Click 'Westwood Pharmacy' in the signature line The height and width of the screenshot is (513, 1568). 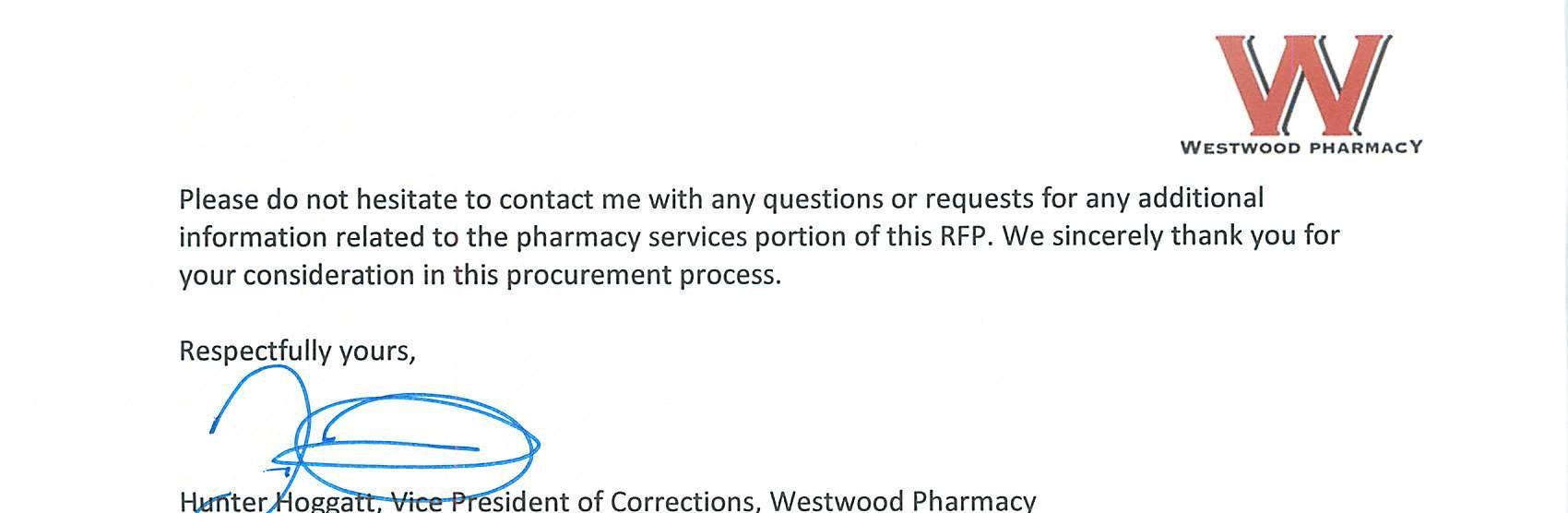coord(902,502)
